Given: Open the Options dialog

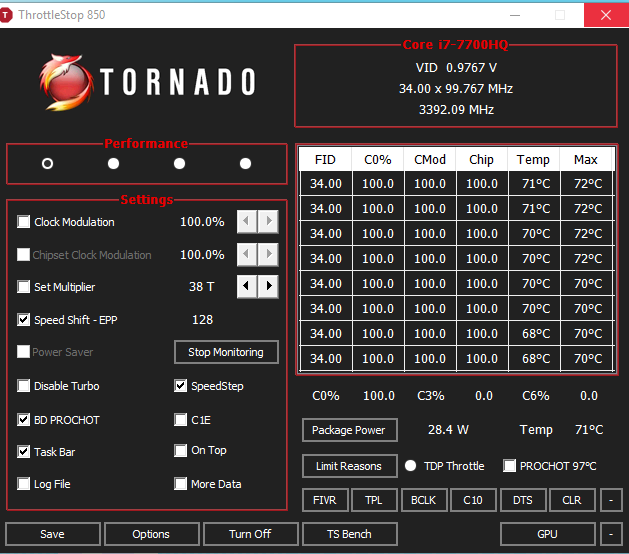Looking at the screenshot, I should point(152,534).
